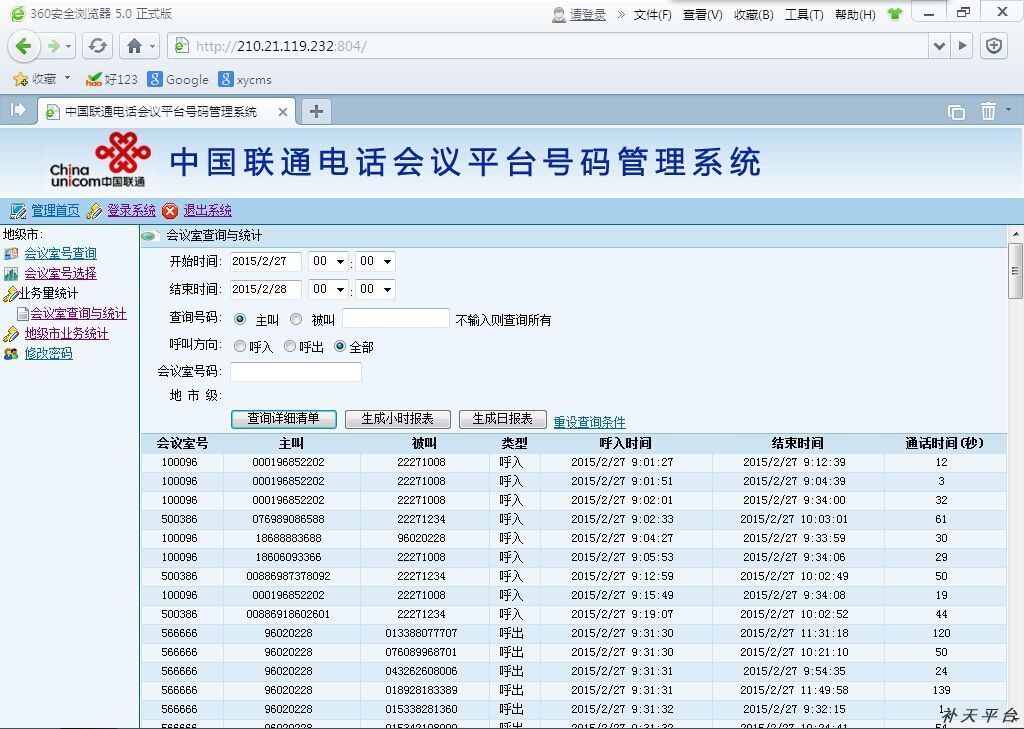The width and height of the screenshot is (1024, 729).
Task: Open the forward button history dropdown
Action: [x=68, y=46]
